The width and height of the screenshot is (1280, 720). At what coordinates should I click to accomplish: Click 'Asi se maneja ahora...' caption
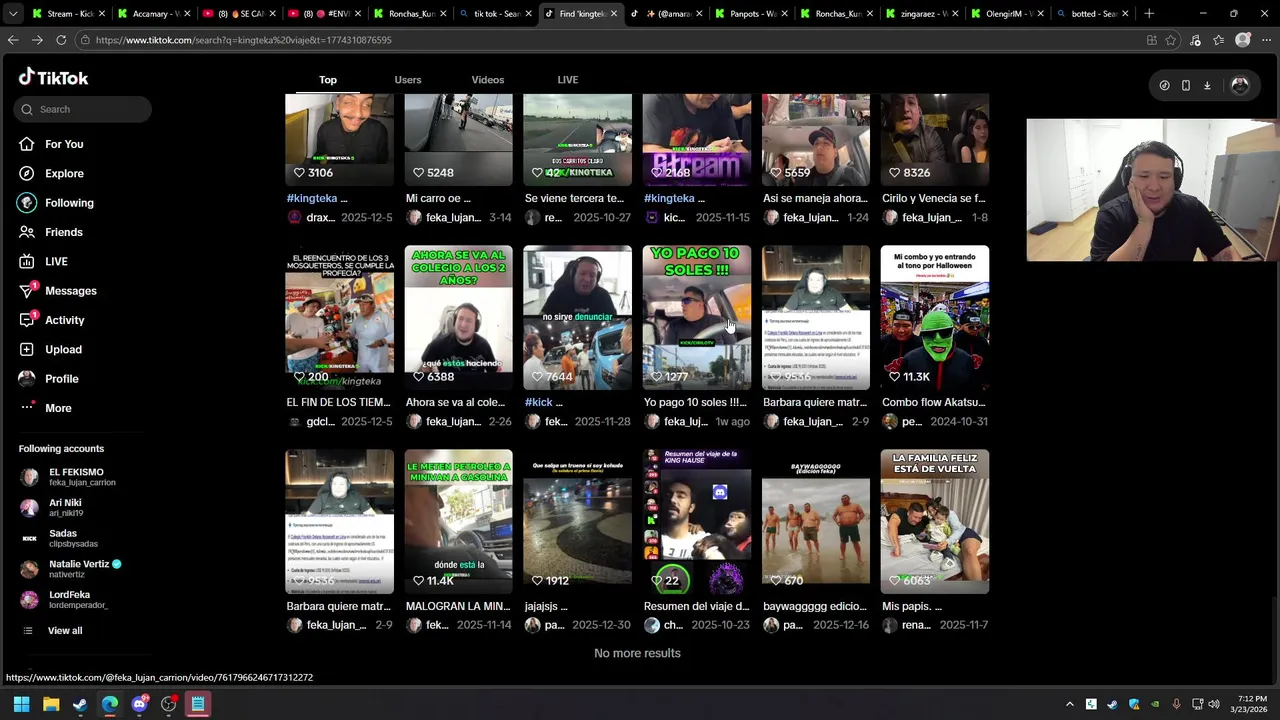(815, 198)
